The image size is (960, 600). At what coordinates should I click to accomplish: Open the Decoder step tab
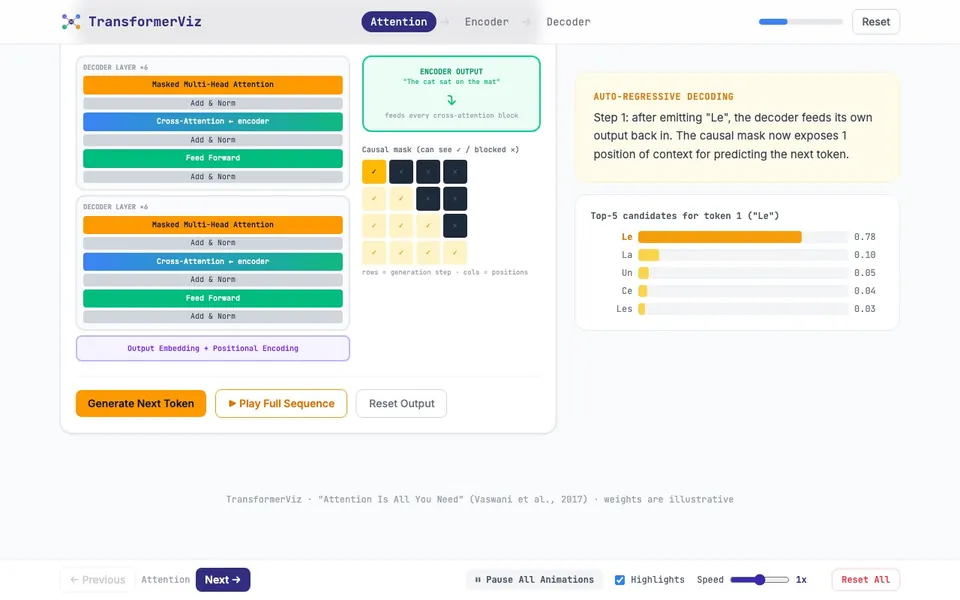pos(568,22)
